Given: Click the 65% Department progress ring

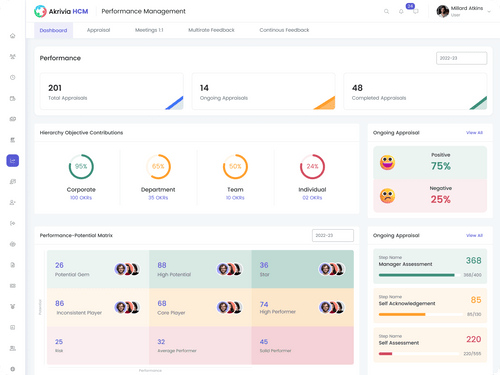Looking at the screenshot, I should pyautogui.click(x=158, y=166).
